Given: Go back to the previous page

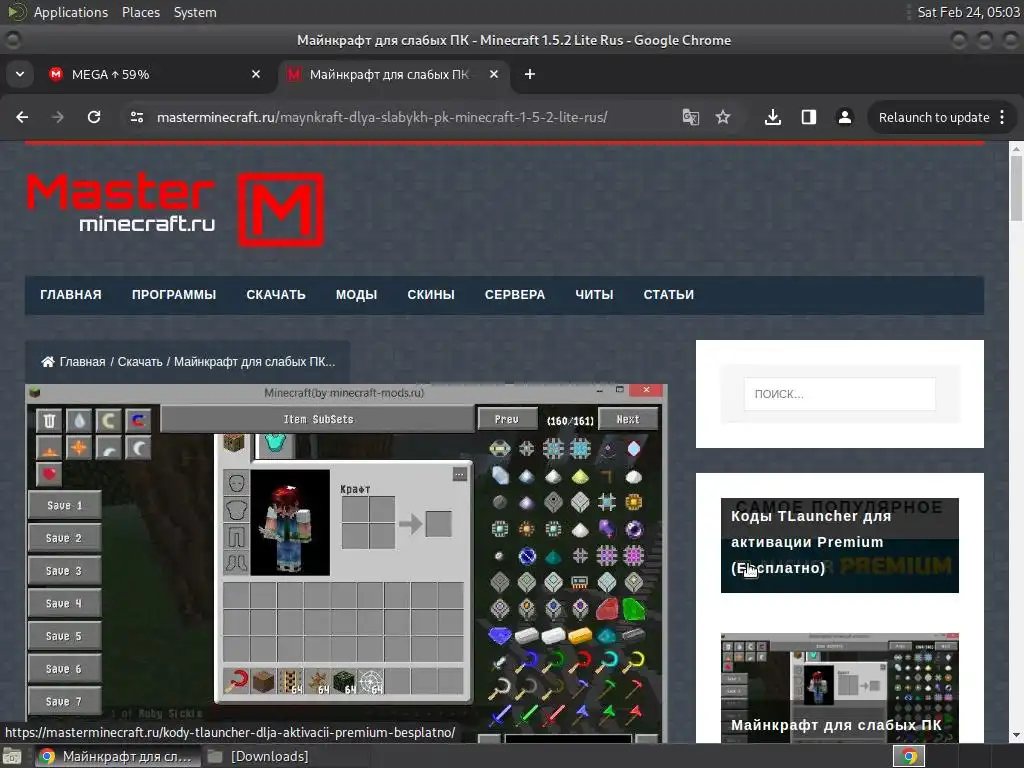Looking at the screenshot, I should pos(22,117).
